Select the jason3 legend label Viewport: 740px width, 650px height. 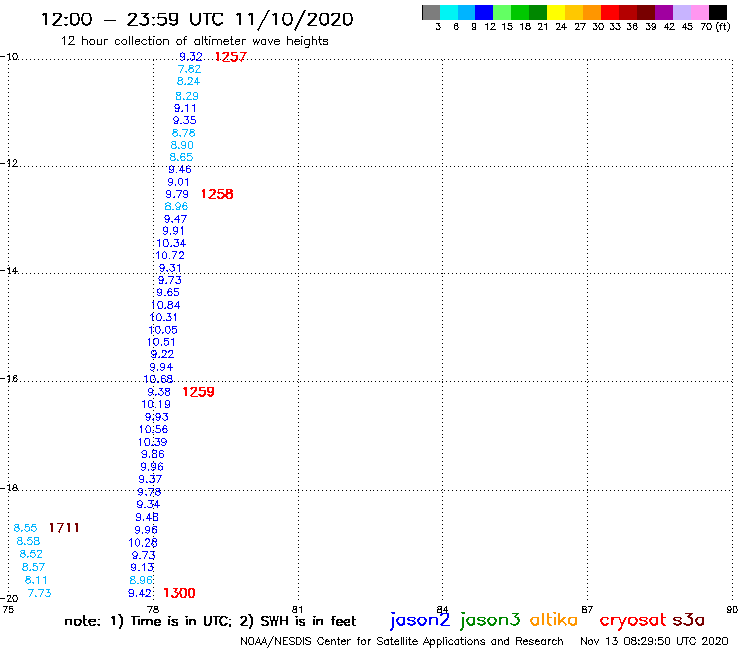click(490, 620)
